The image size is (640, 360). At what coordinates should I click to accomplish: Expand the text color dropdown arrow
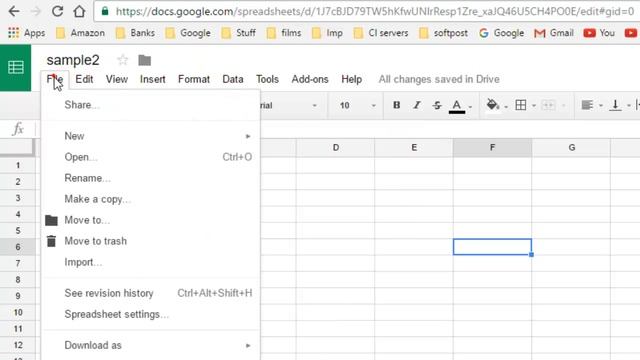click(470, 107)
